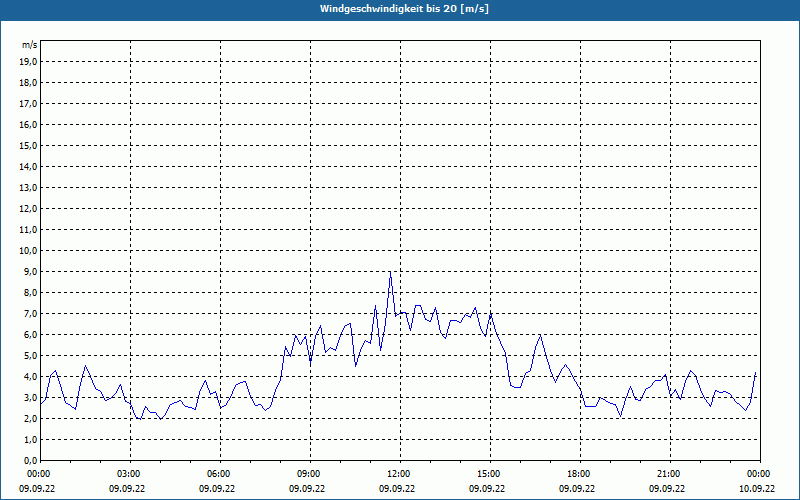The width and height of the screenshot is (800, 500).
Task: Click the '1,0' y-axis label
Action: (x=31, y=439)
